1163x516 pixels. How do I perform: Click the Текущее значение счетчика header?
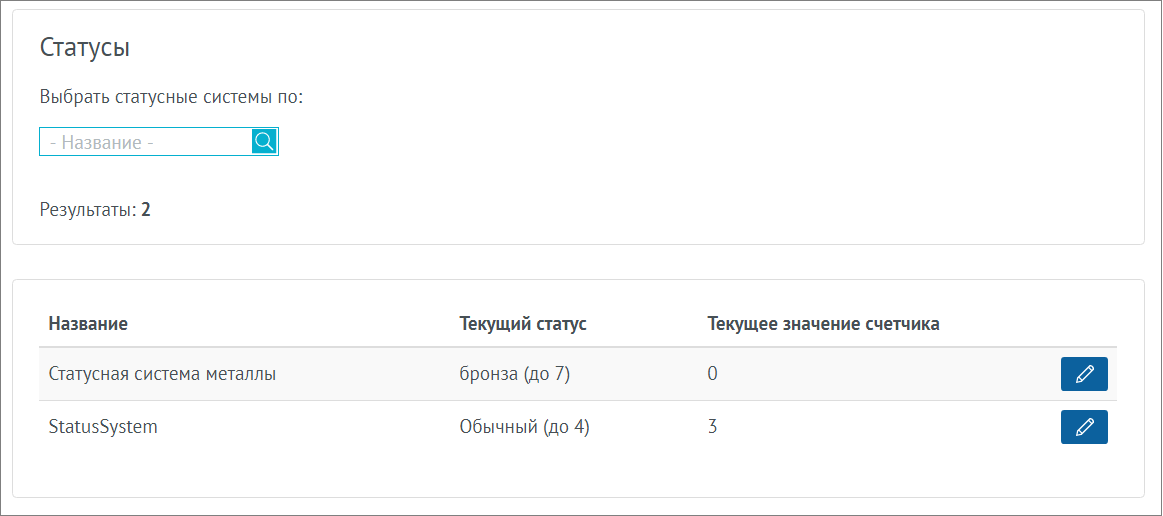pos(822,324)
